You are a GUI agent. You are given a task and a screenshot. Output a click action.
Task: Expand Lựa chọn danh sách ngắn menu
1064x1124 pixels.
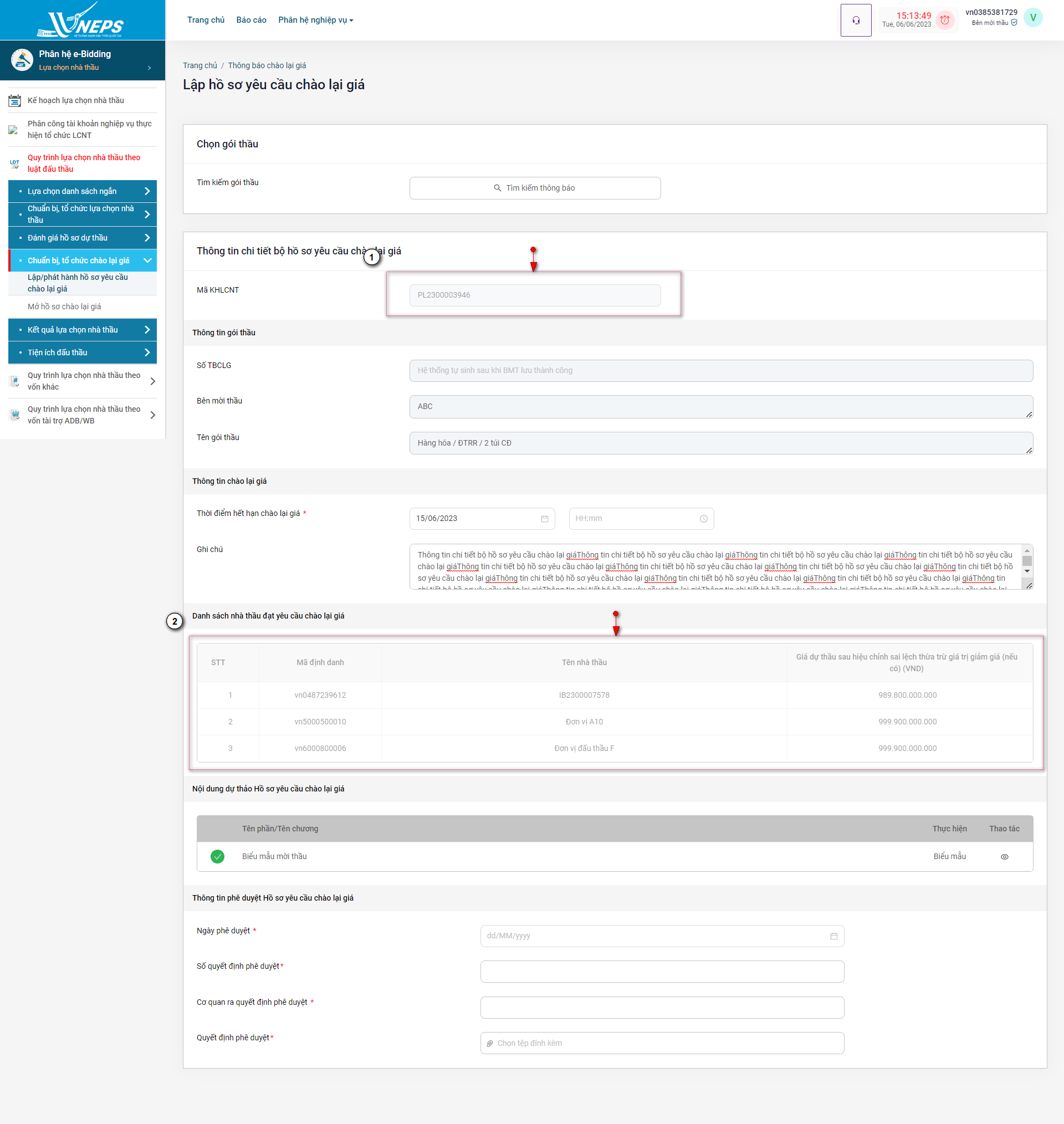click(x=147, y=191)
